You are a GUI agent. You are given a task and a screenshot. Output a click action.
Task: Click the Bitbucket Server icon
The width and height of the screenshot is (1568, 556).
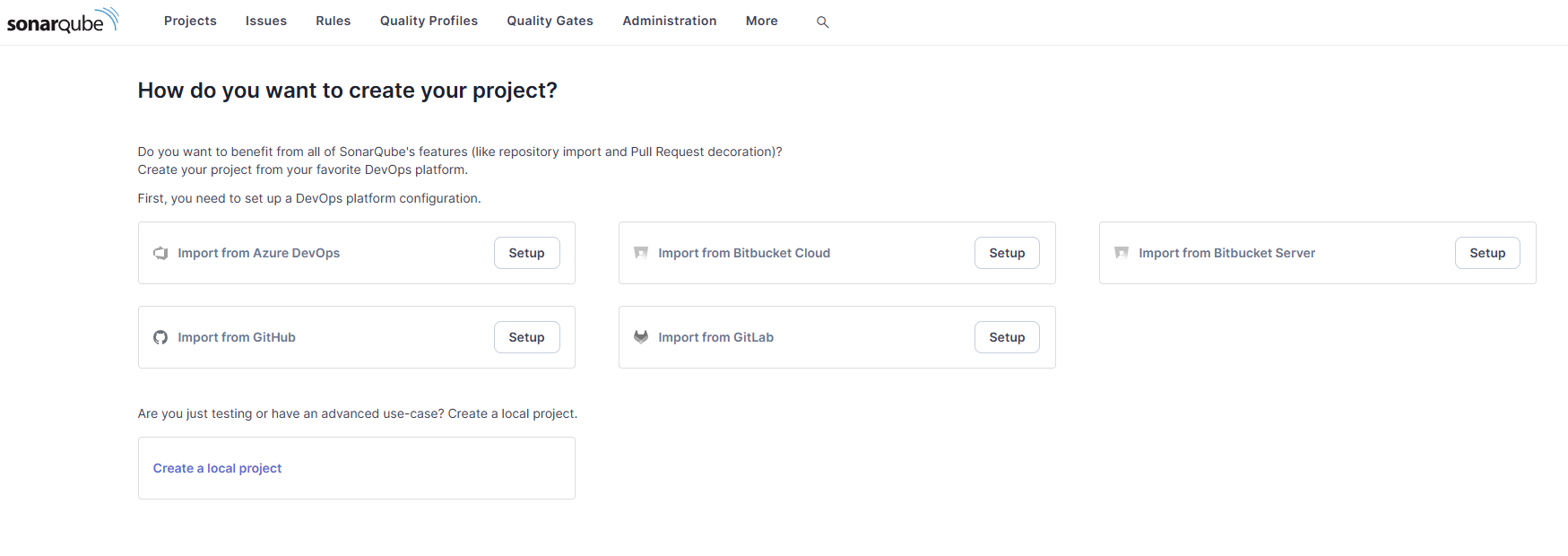coord(1122,253)
